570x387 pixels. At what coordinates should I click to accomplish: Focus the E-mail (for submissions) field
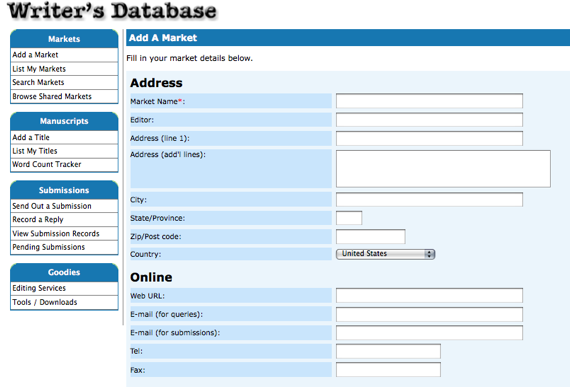click(429, 333)
